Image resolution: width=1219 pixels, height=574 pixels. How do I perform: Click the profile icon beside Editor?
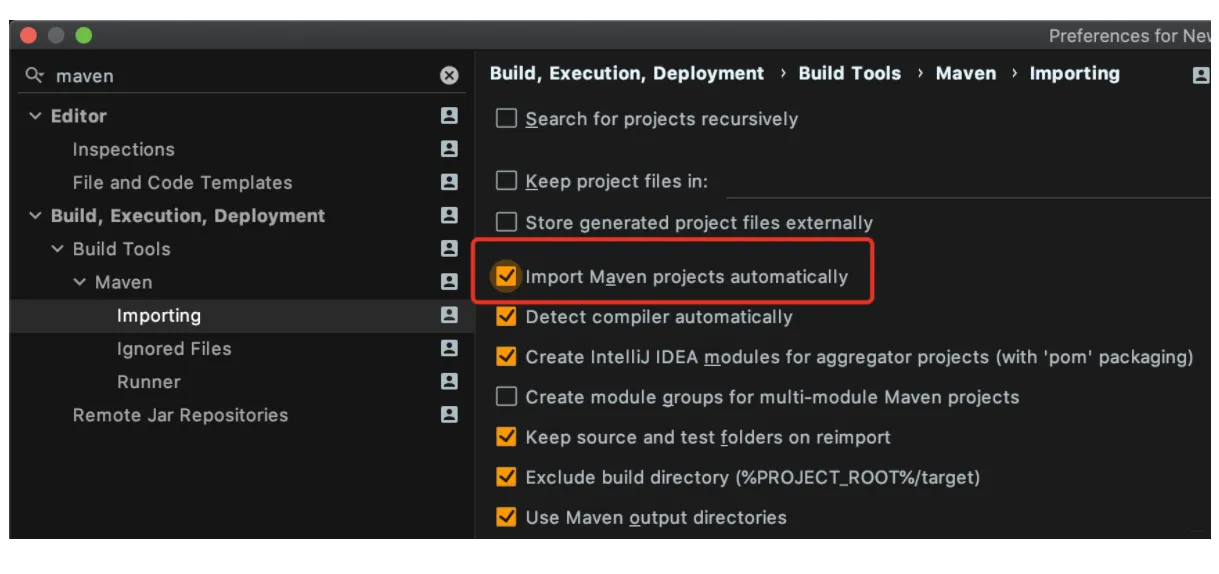(449, 116)
